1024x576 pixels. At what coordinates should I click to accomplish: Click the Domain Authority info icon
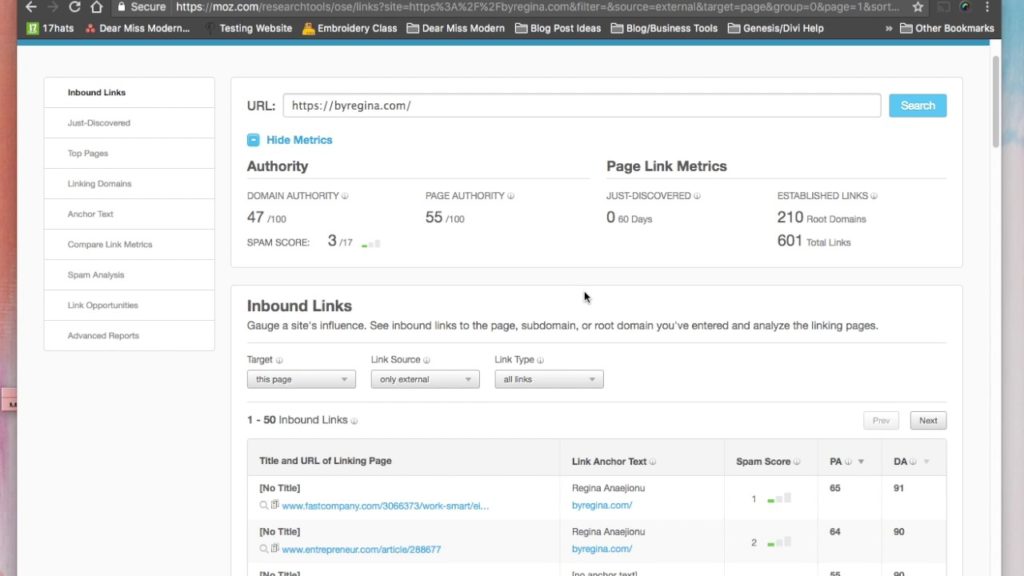pyautogui.click(x=345, y=196)
